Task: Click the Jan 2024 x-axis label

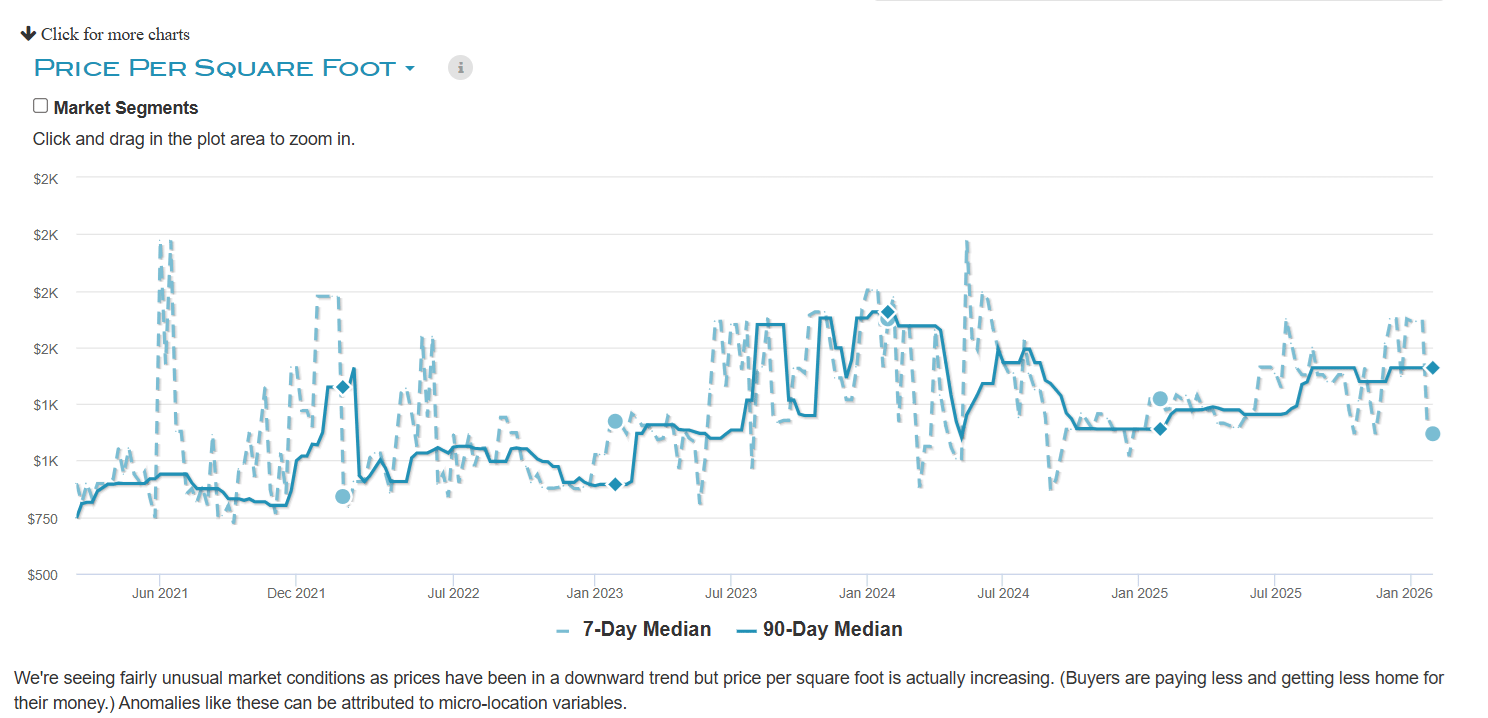Action: click(x=866, y=593)
